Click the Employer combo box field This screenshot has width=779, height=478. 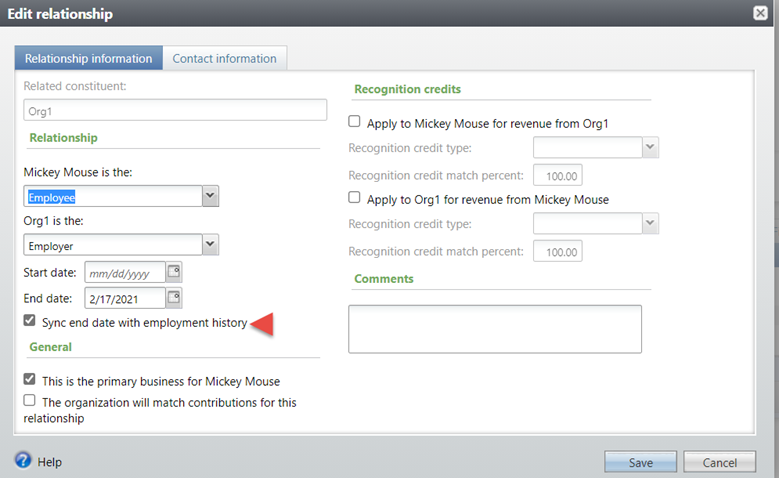coord(113,245)
